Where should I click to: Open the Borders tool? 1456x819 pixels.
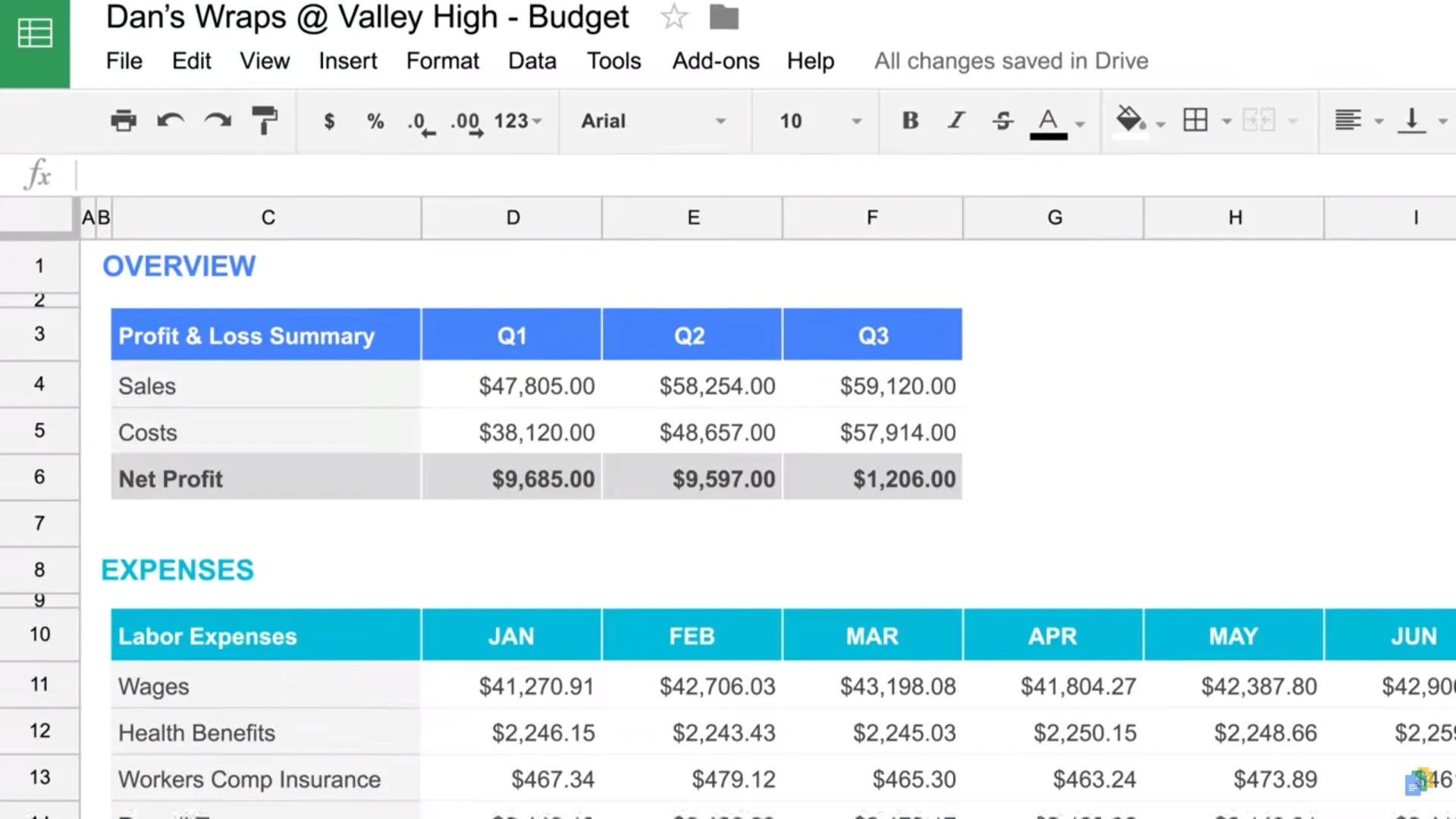click(1195, 121)
